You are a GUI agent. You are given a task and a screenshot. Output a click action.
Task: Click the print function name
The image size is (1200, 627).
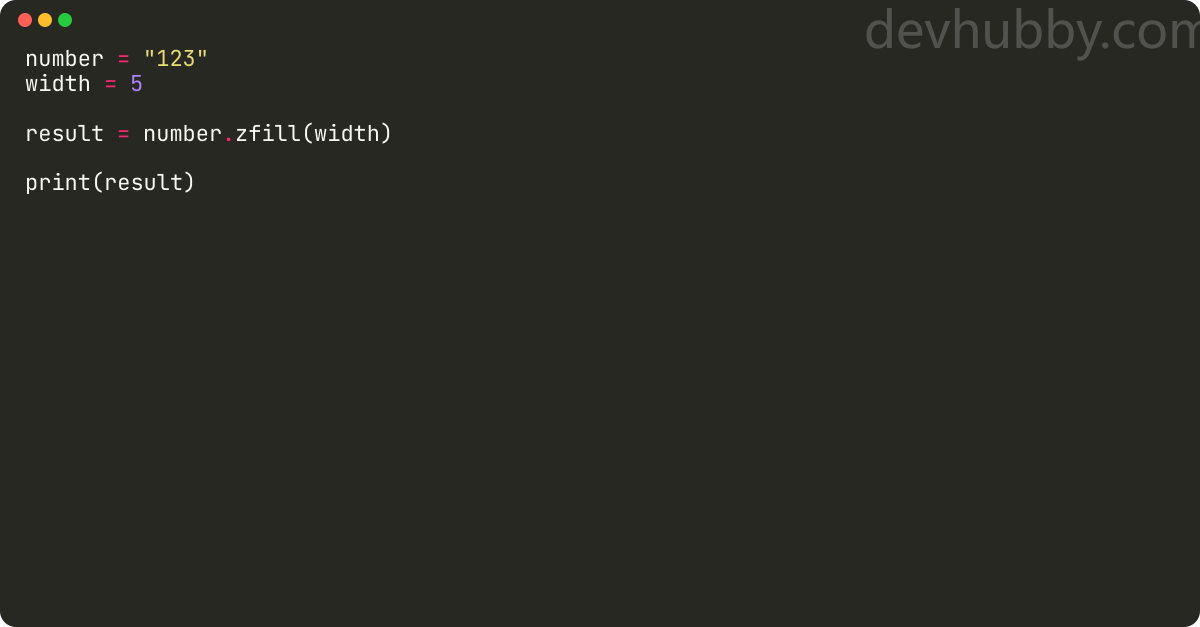pyautogui.click(x=58, y=183)
